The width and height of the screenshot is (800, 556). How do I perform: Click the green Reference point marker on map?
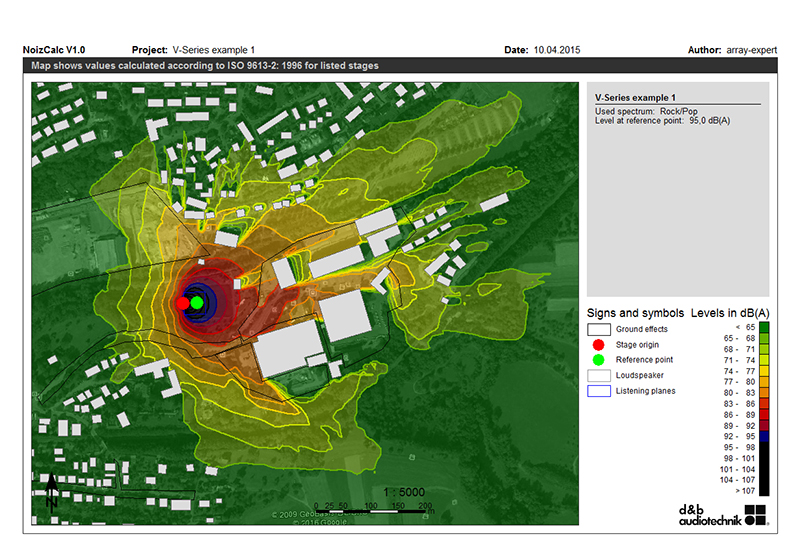(x=197, y=303)
